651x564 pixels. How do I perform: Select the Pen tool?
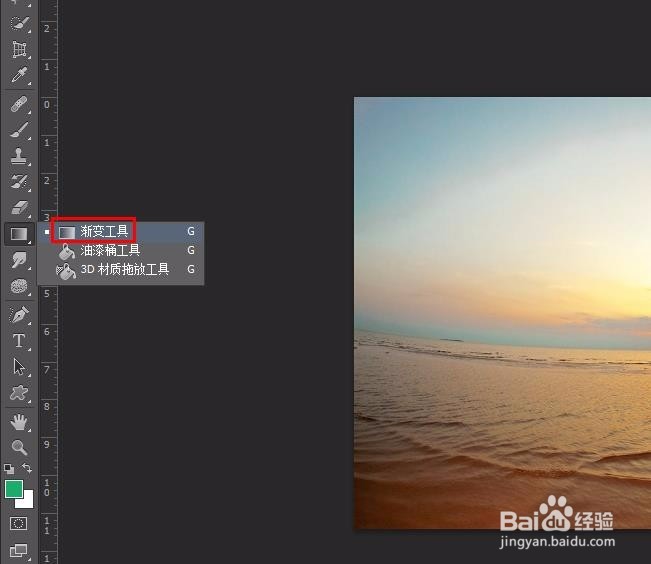coord(19,314)
